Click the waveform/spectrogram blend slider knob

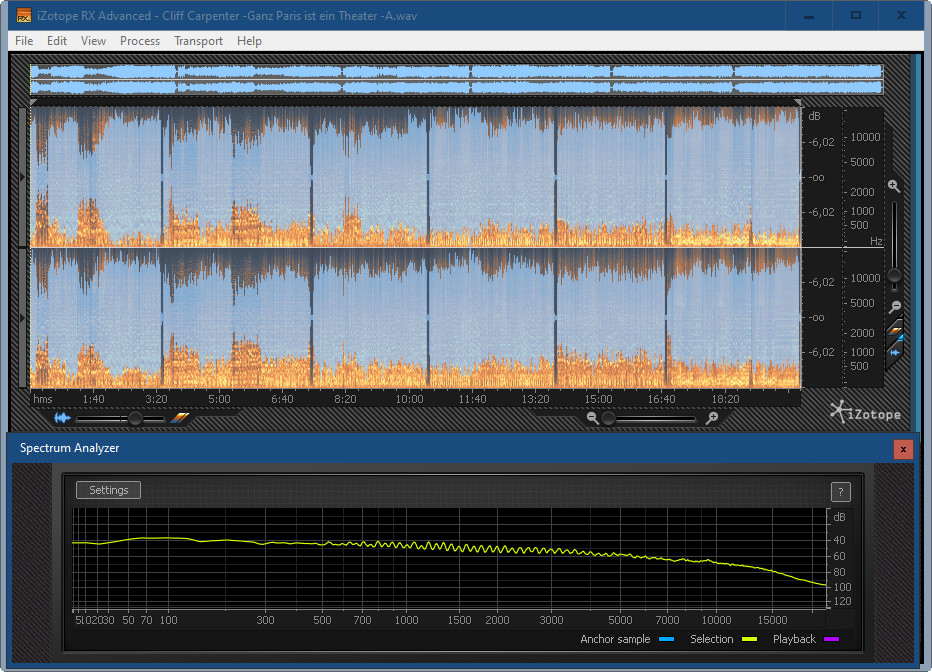134,419
